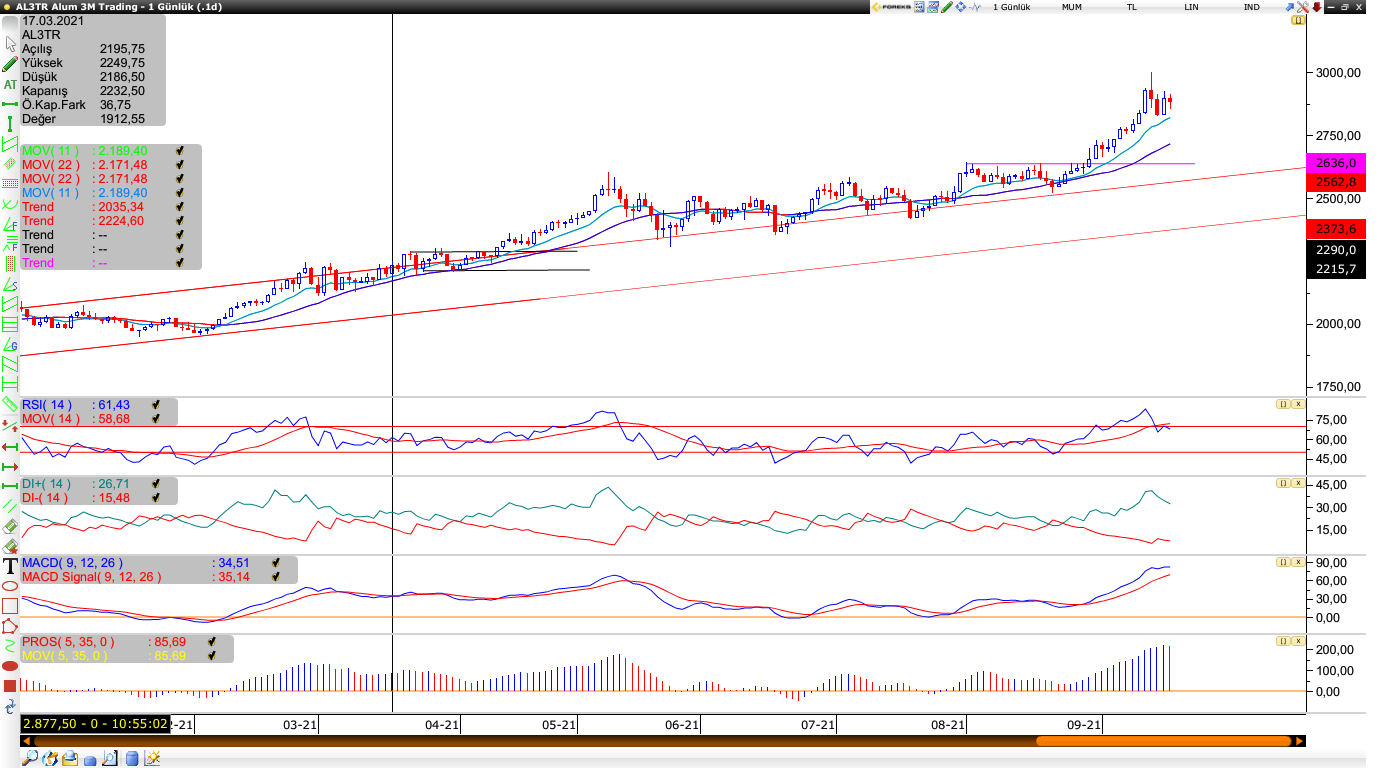The width and height of the screenshot is (1380, 768).
Task: Click the status text 2.877,50 - 0 - 10:55:02
Action: click(x=96, y=723)
